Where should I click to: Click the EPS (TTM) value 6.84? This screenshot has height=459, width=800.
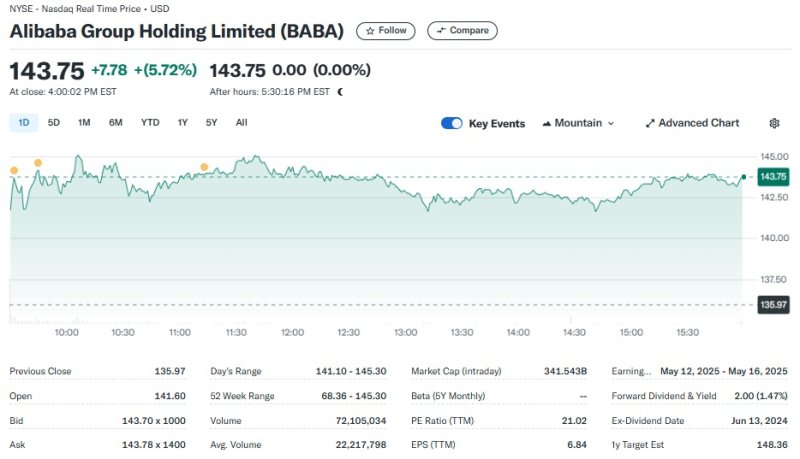pos(577,445)
